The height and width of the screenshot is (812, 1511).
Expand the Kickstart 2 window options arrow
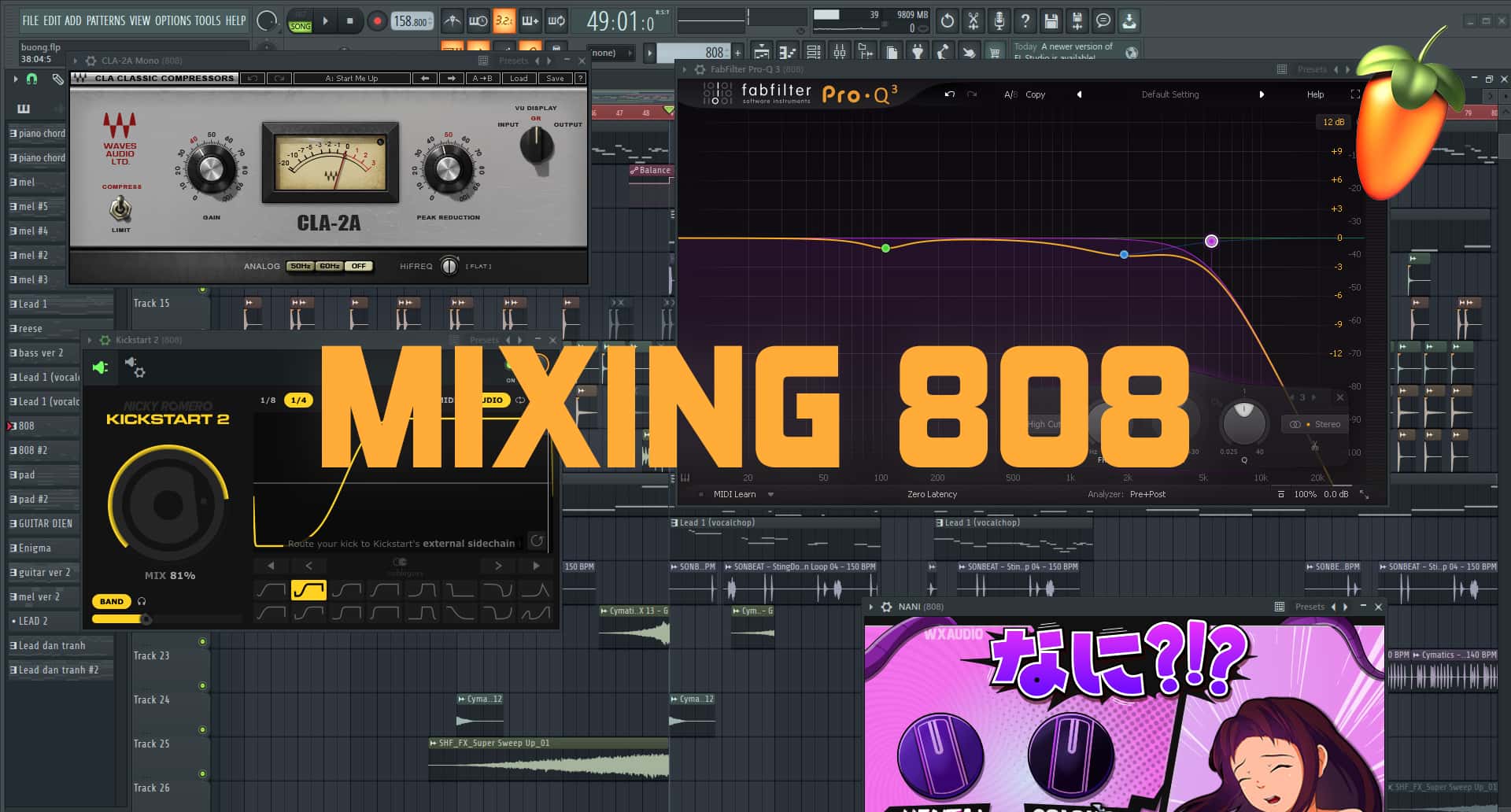click(90, 340)
